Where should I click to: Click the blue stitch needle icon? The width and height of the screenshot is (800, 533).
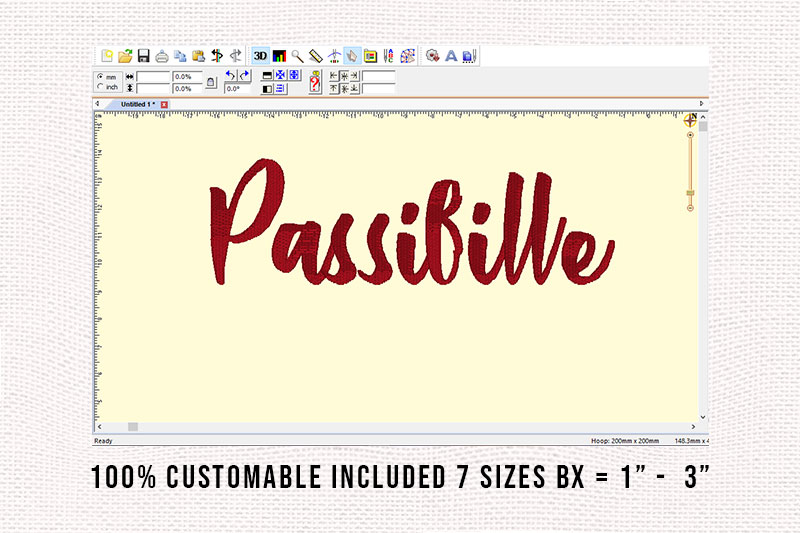coord(469,56)
